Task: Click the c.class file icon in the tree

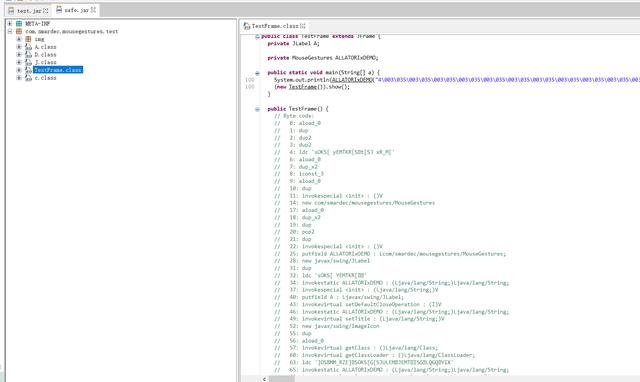Action: point(28,78)
